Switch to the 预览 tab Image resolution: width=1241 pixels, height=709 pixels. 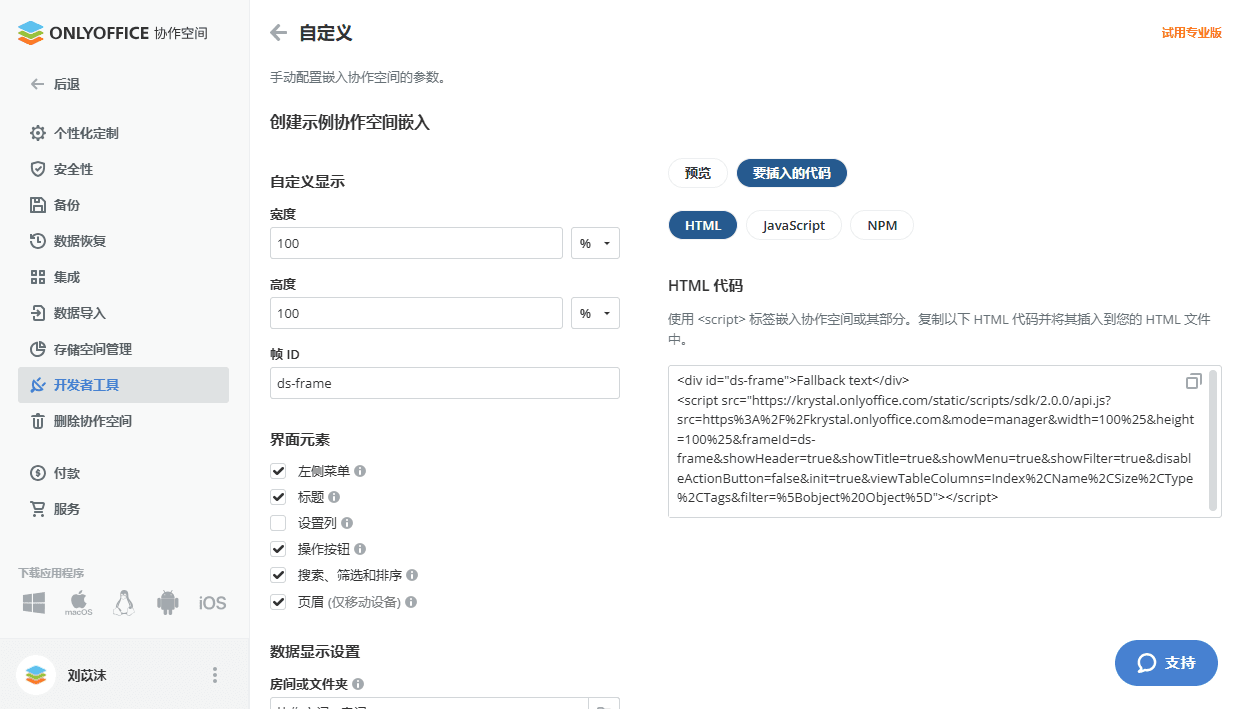point(698,173)
